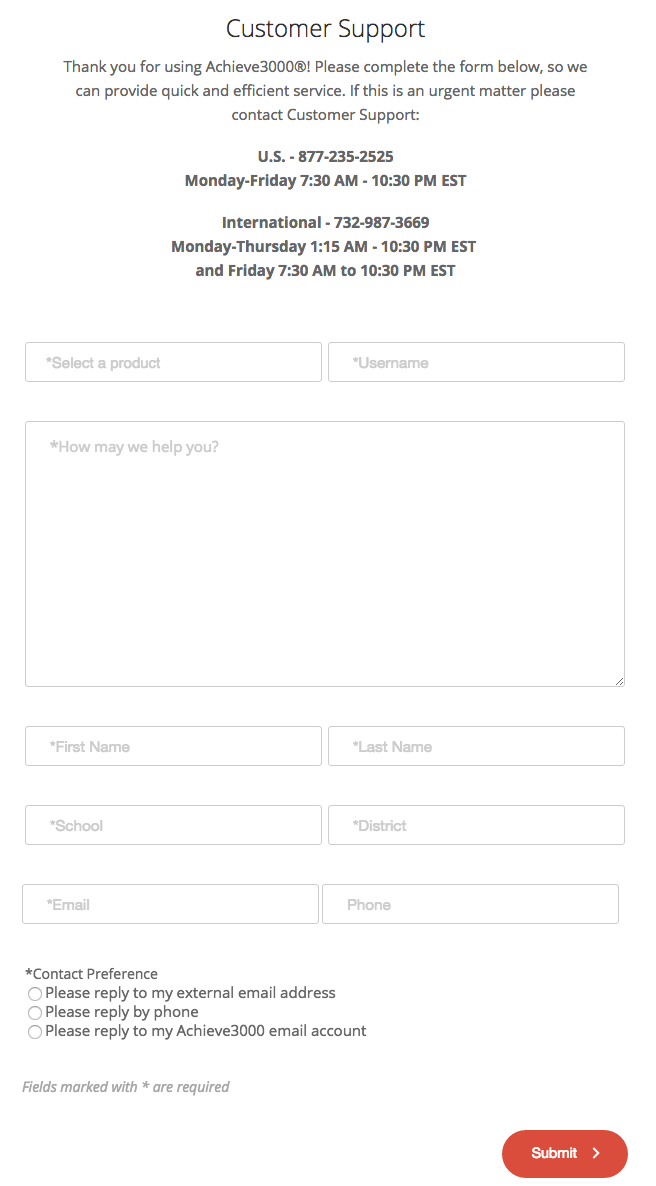The image size is (656, 1186).
Task: Click the chevron arrow icon on Submit
Action: click(597, 1153)
